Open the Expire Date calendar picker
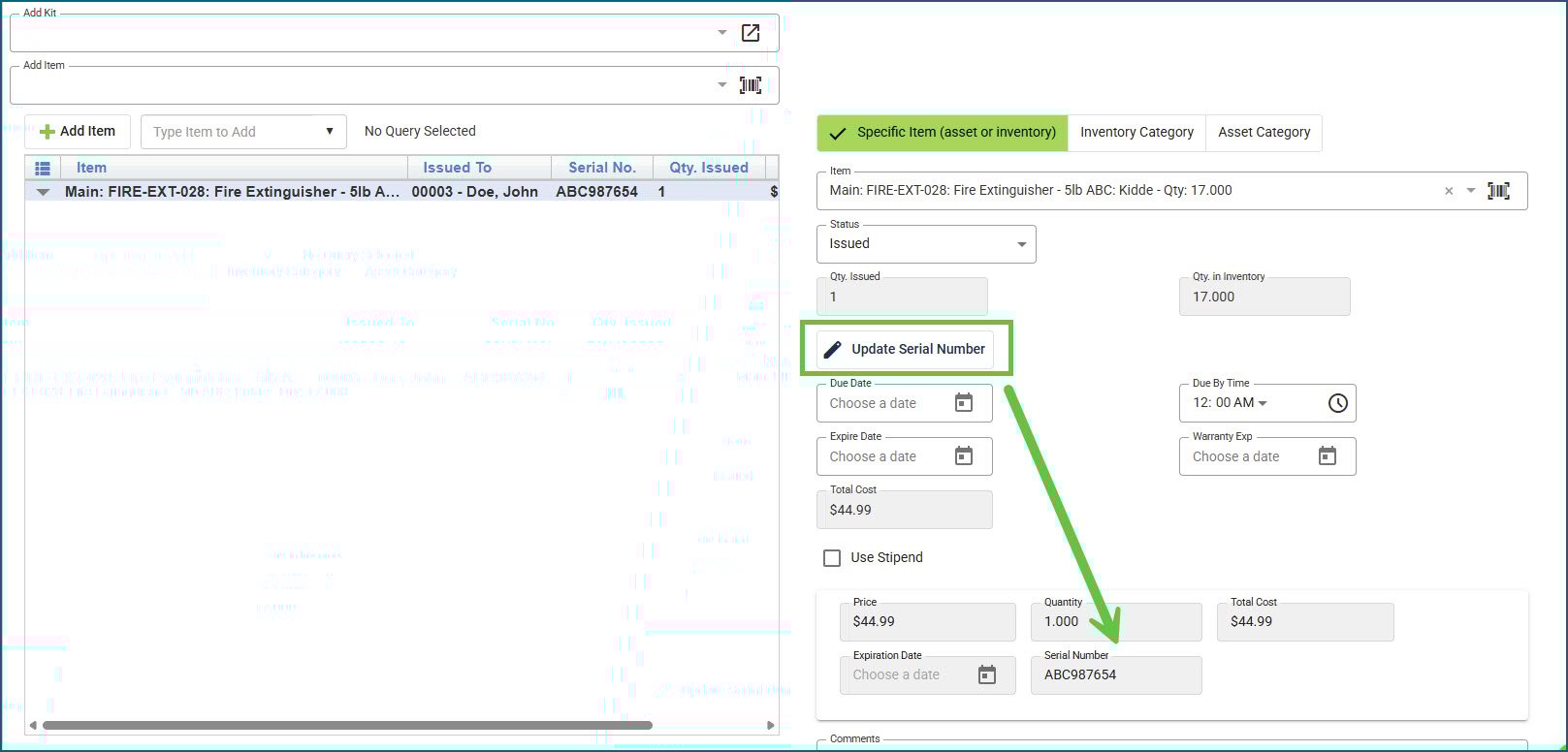This screenshot has width=1568, height=752. [x=963, y=456]
